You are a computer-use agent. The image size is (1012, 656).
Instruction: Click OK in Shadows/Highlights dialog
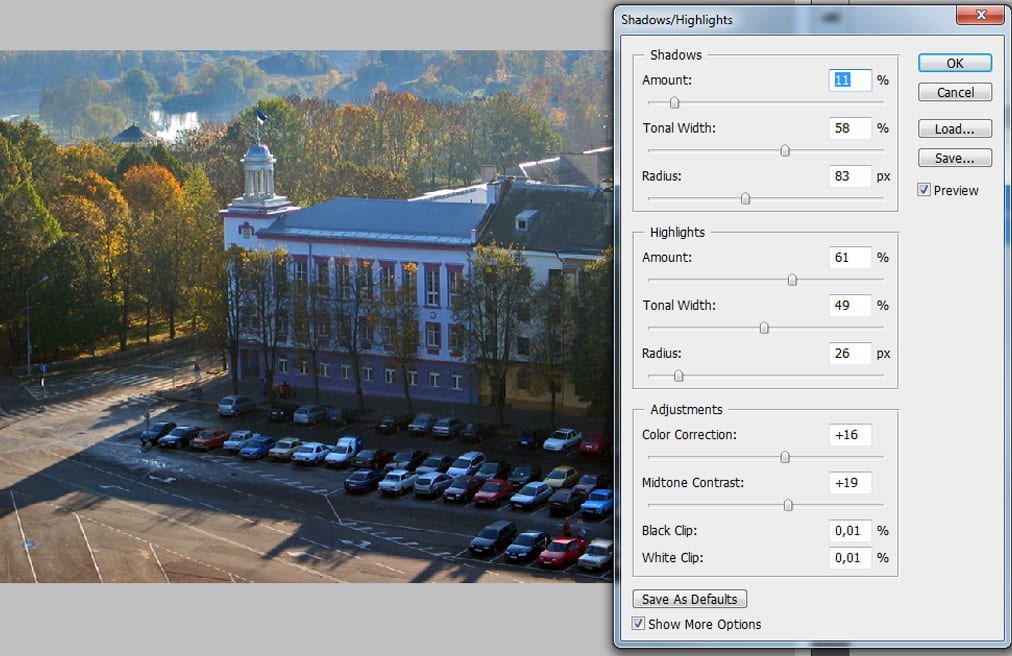pos(955,63)
